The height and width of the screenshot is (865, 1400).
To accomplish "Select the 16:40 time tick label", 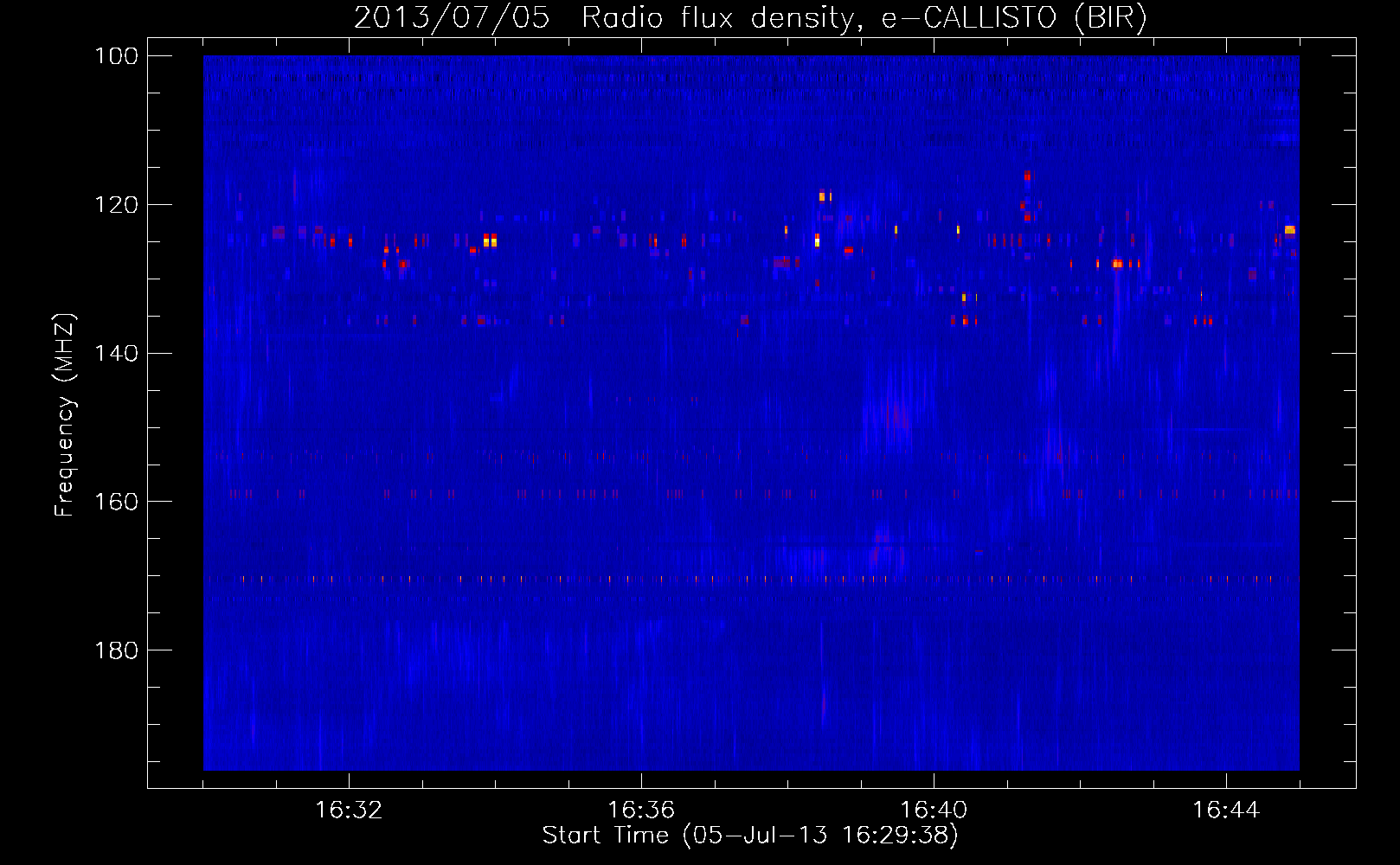I will [x=934, y=811].
